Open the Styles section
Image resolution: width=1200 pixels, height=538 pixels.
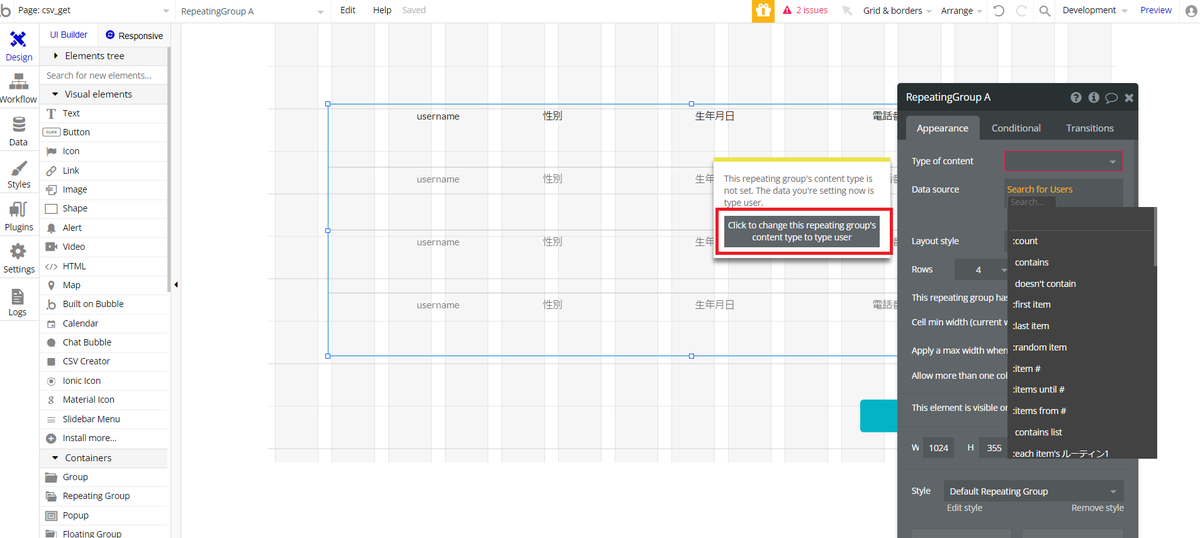tap(18, 174)
